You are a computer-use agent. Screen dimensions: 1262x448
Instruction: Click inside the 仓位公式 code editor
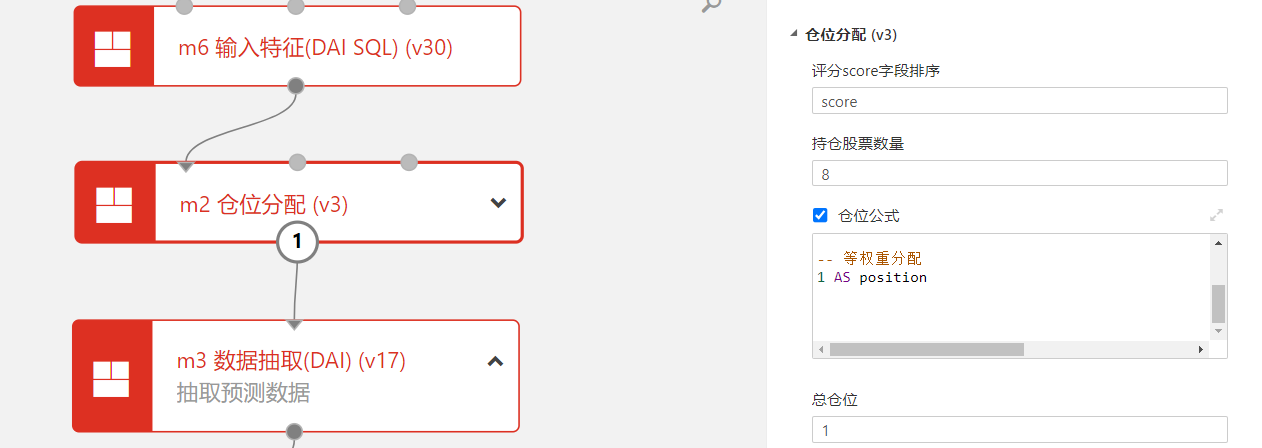coord(1011,287)
